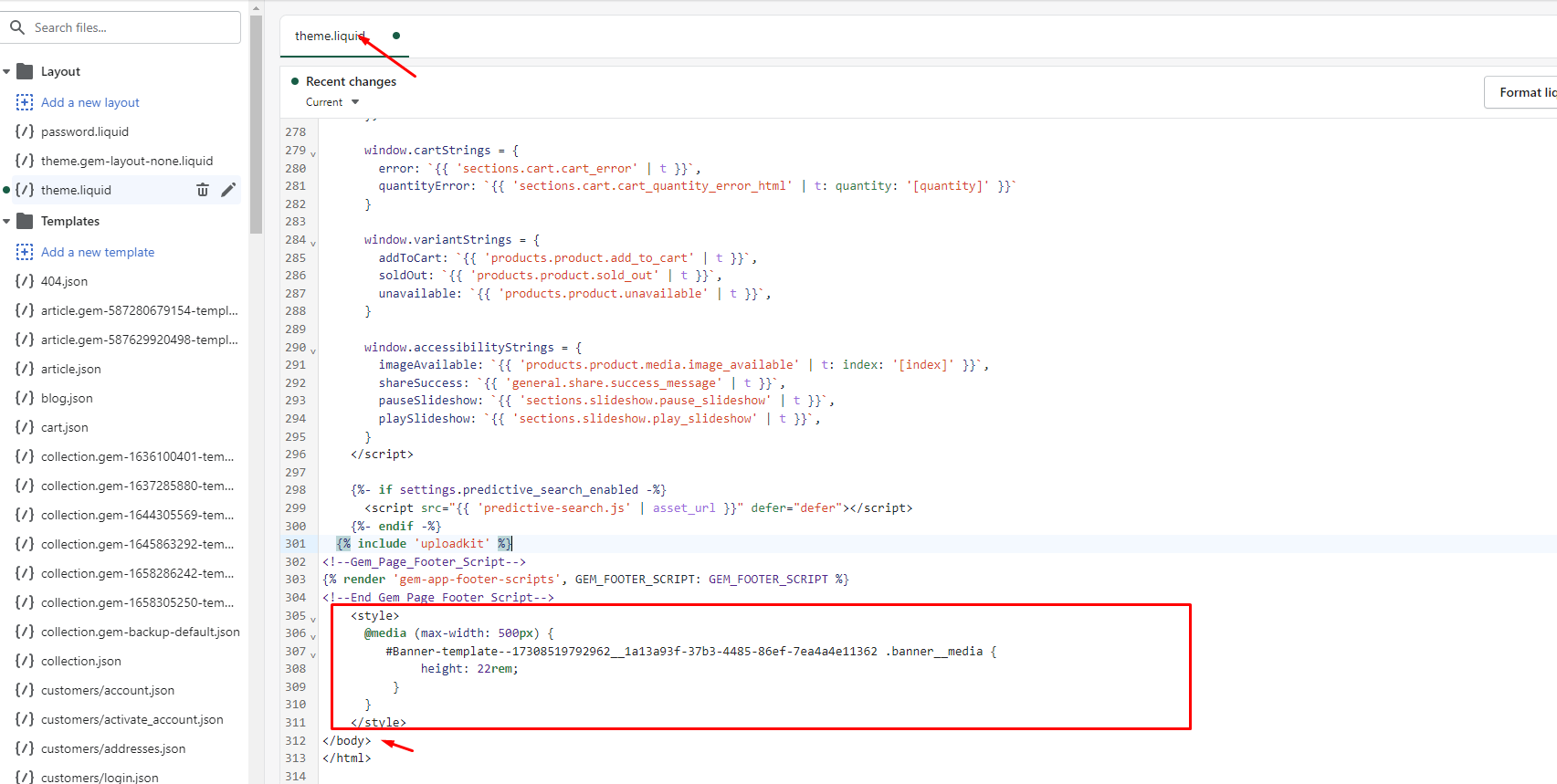The height and width of the screenshot is (784, 1557).
Task: Fold the CSS rule at line 307
Action: point(313,654)
